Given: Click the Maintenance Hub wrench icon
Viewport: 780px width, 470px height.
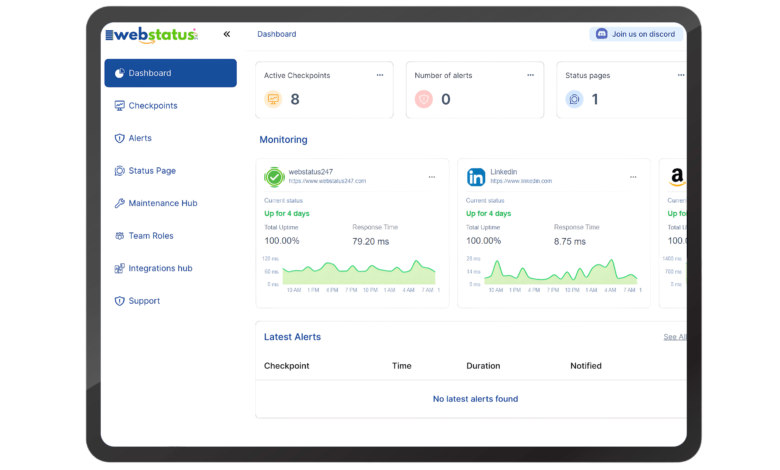Looking at the screenshot, I should coord(120,203).
